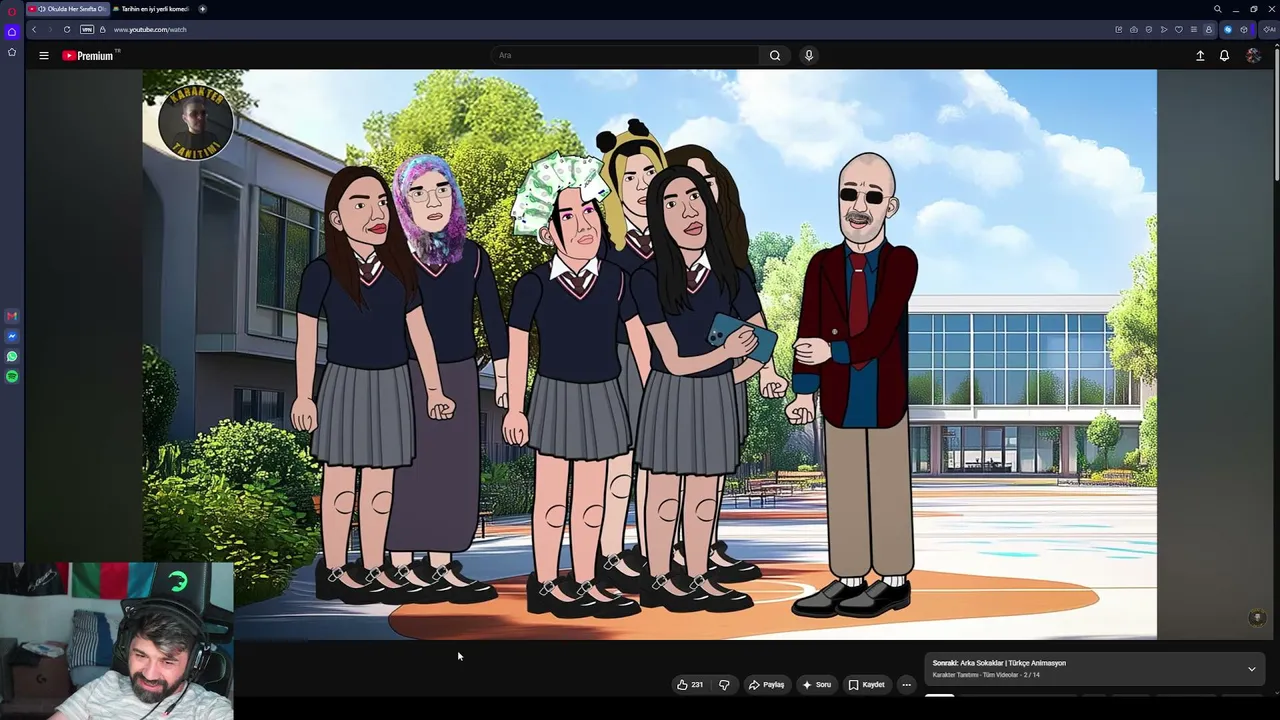
Task: Open the extensions cube icon
Action: pyautogui.click(x=1244, y=30)
